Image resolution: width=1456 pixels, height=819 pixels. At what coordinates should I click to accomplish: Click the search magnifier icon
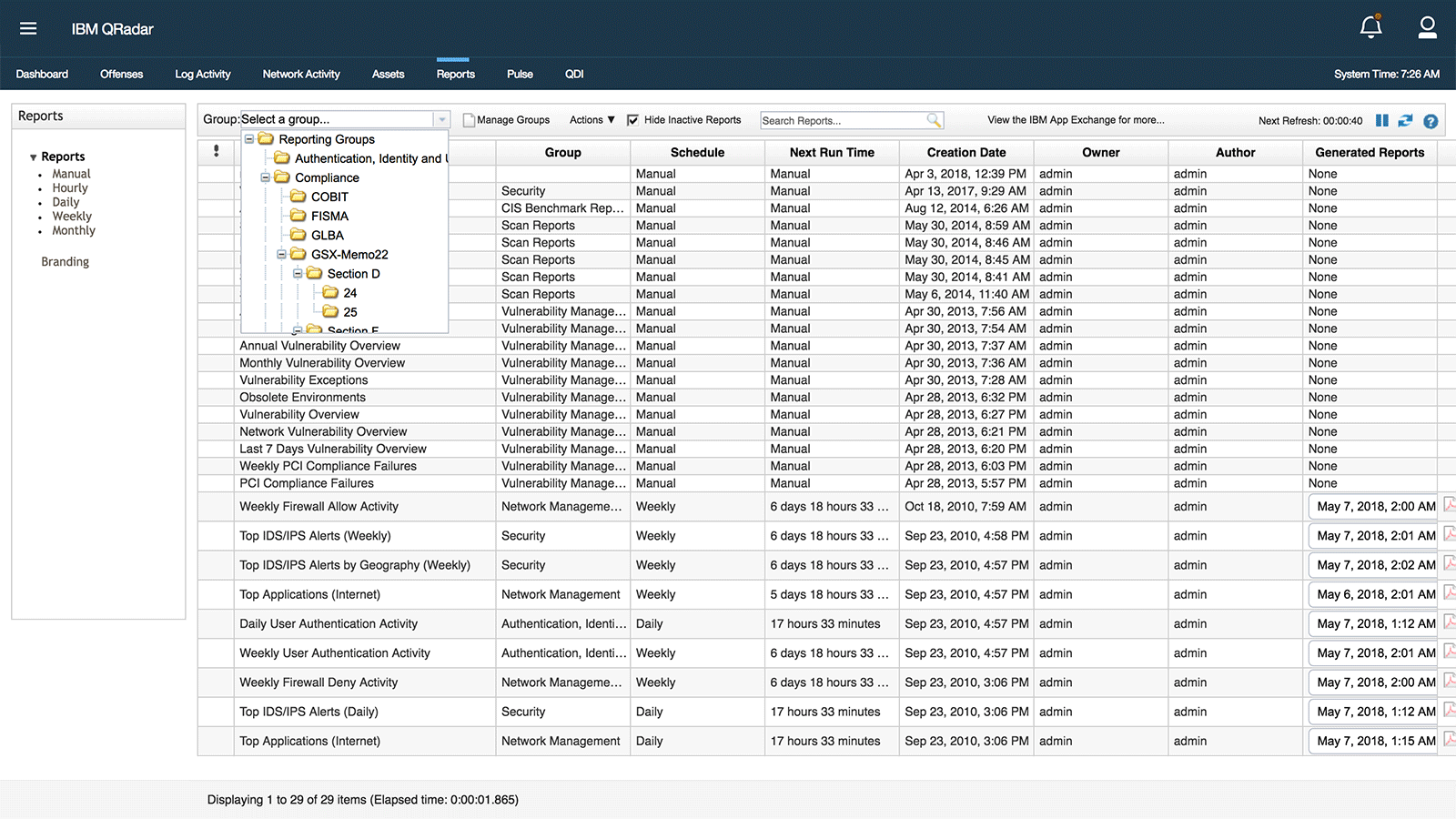(x=934, y=120)
